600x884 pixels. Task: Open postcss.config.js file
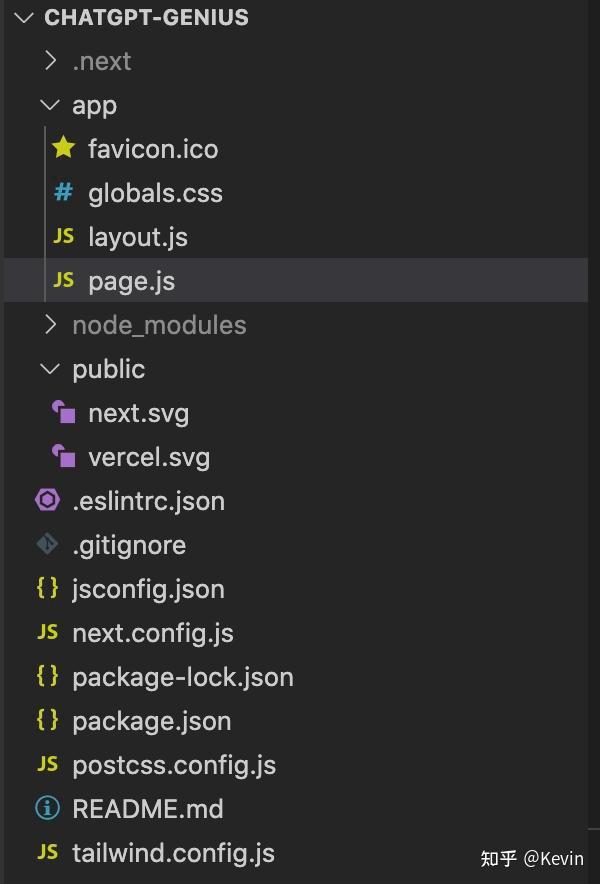pyautogui.click(x=173, y=765)
